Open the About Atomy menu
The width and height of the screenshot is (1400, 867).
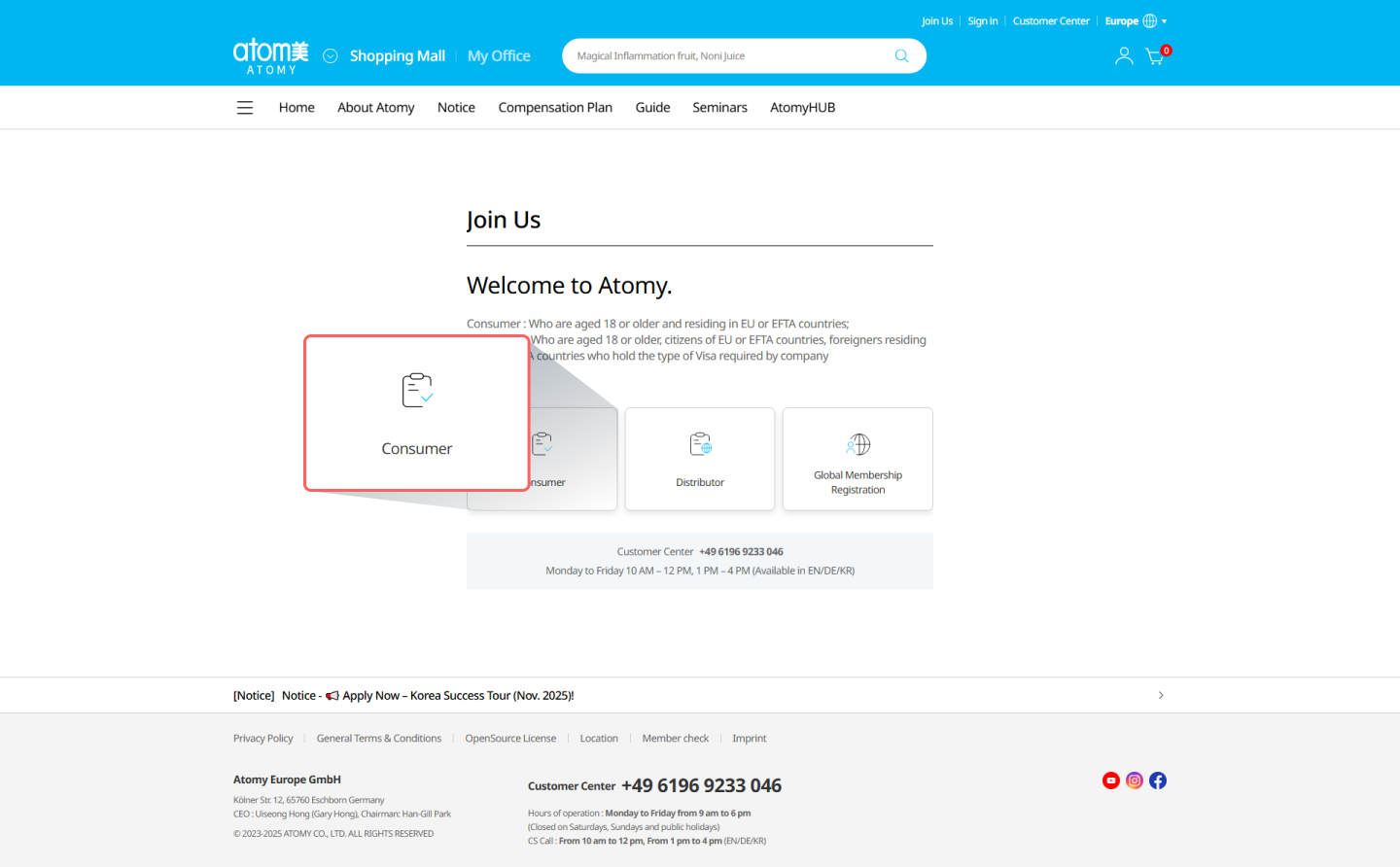tap(376, 108)
